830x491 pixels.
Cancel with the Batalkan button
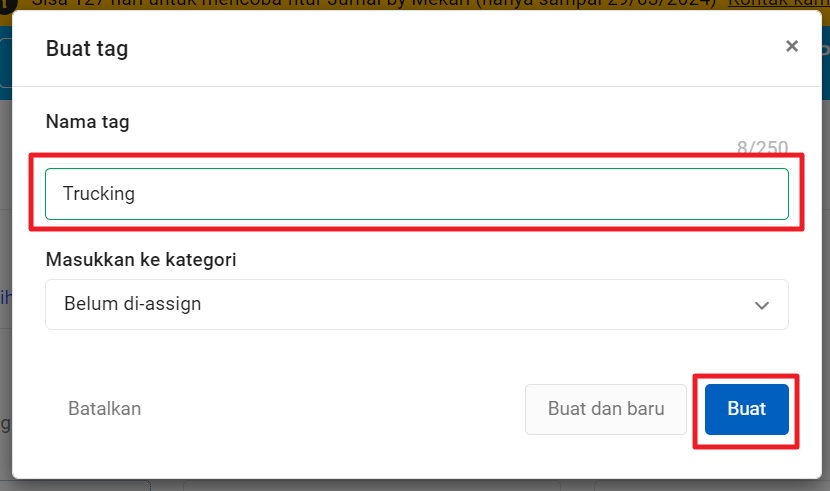click(x=104, y=408)
